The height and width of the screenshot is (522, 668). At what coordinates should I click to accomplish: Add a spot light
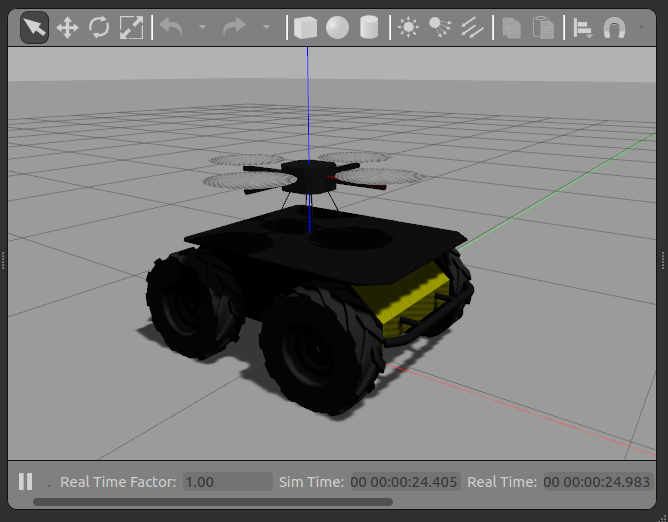pyautogui.click(x=440, y=28)
